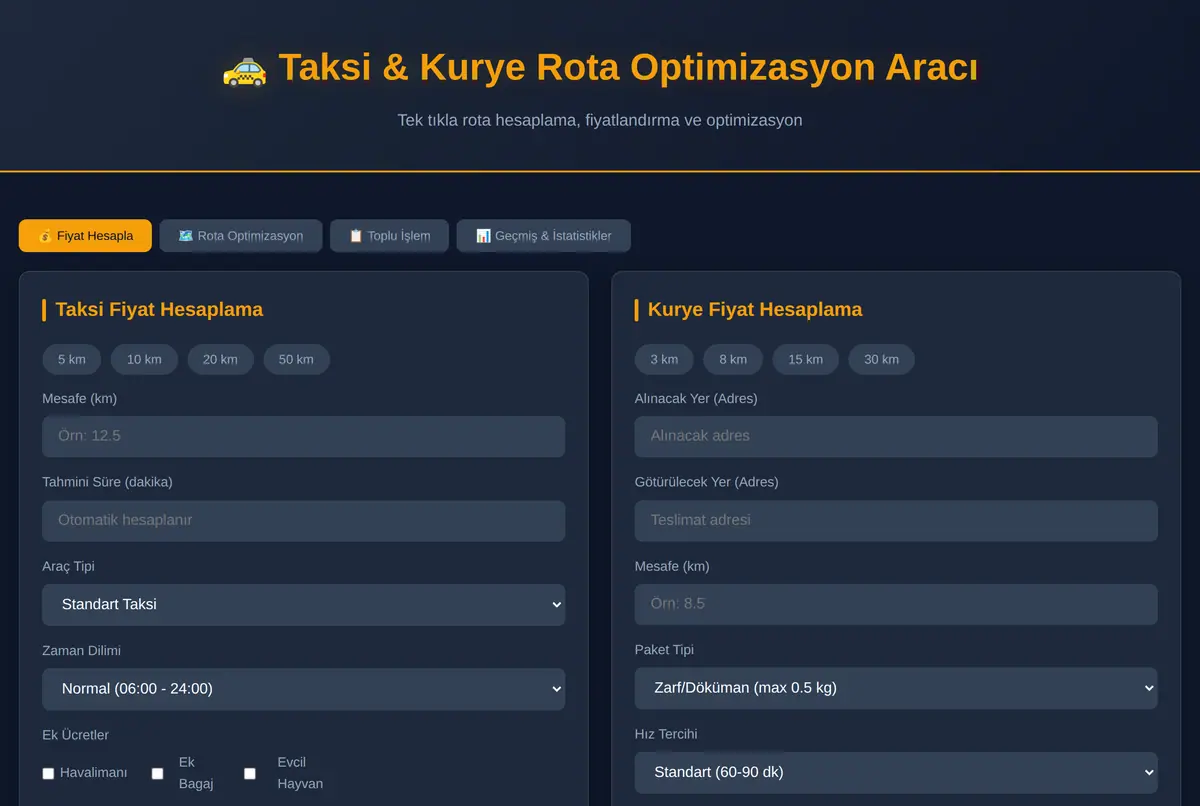Choose the 15 km courier preset

(805, 359)
